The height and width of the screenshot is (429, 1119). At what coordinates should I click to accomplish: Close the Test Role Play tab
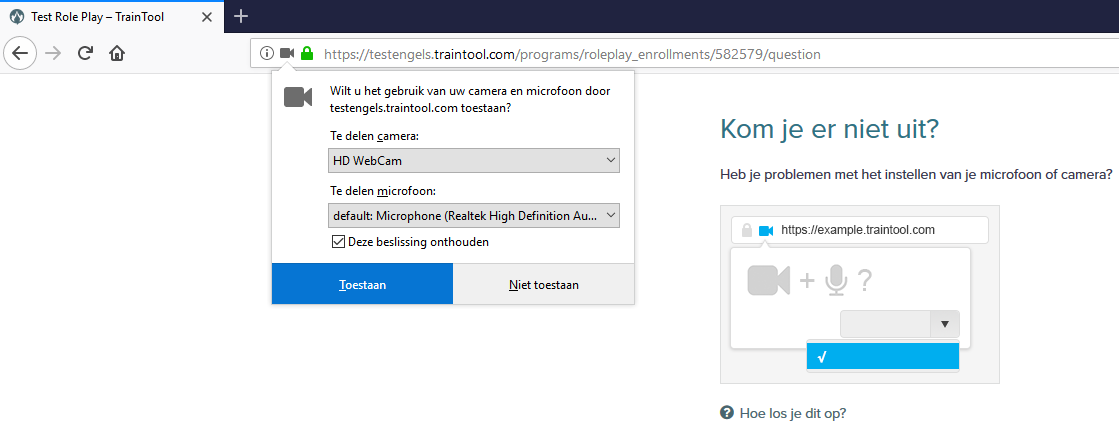coord(206,16)
